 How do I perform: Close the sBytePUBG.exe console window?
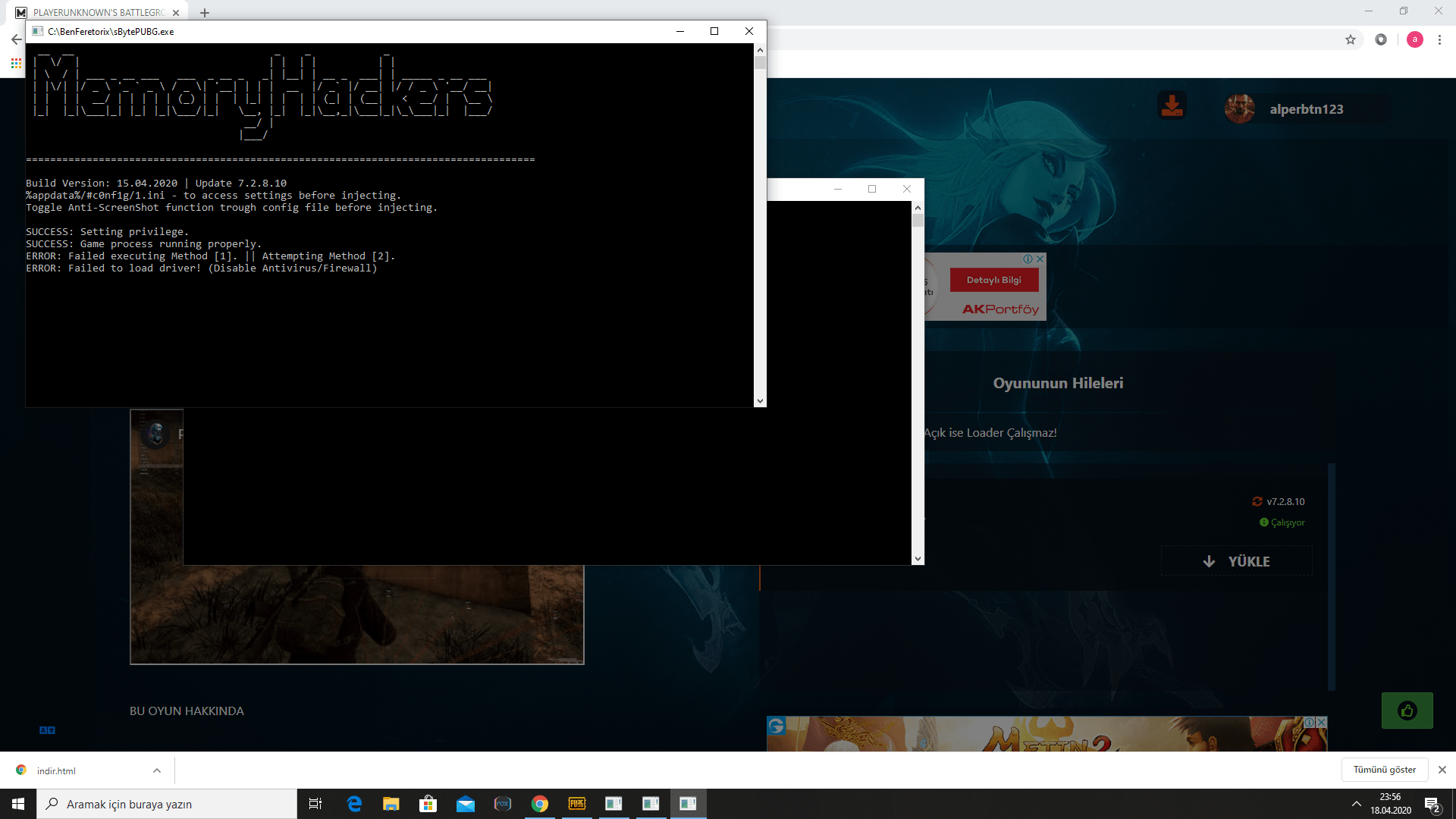(x=749, y=31)
